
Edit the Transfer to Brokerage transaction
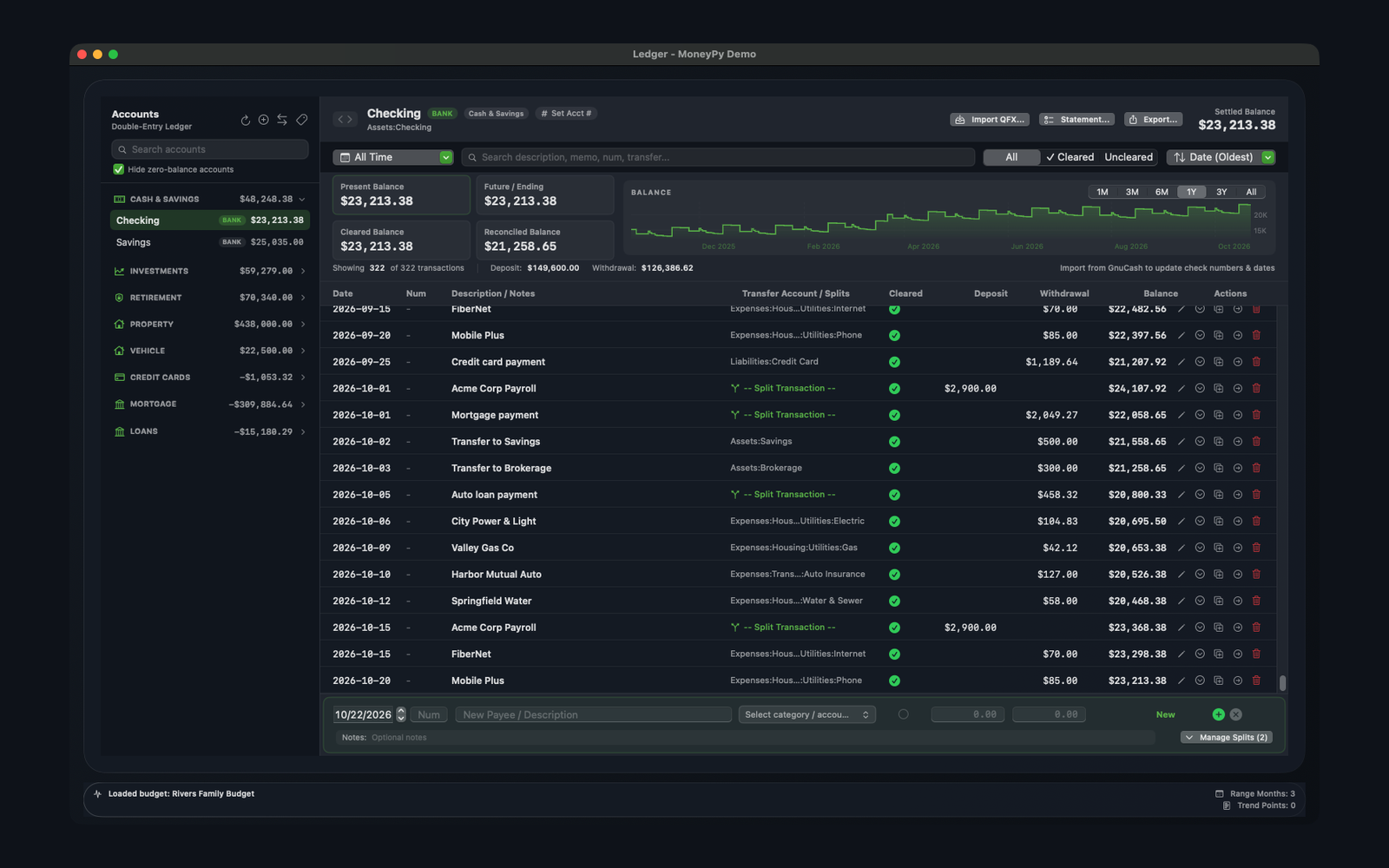pos(1181,468)
